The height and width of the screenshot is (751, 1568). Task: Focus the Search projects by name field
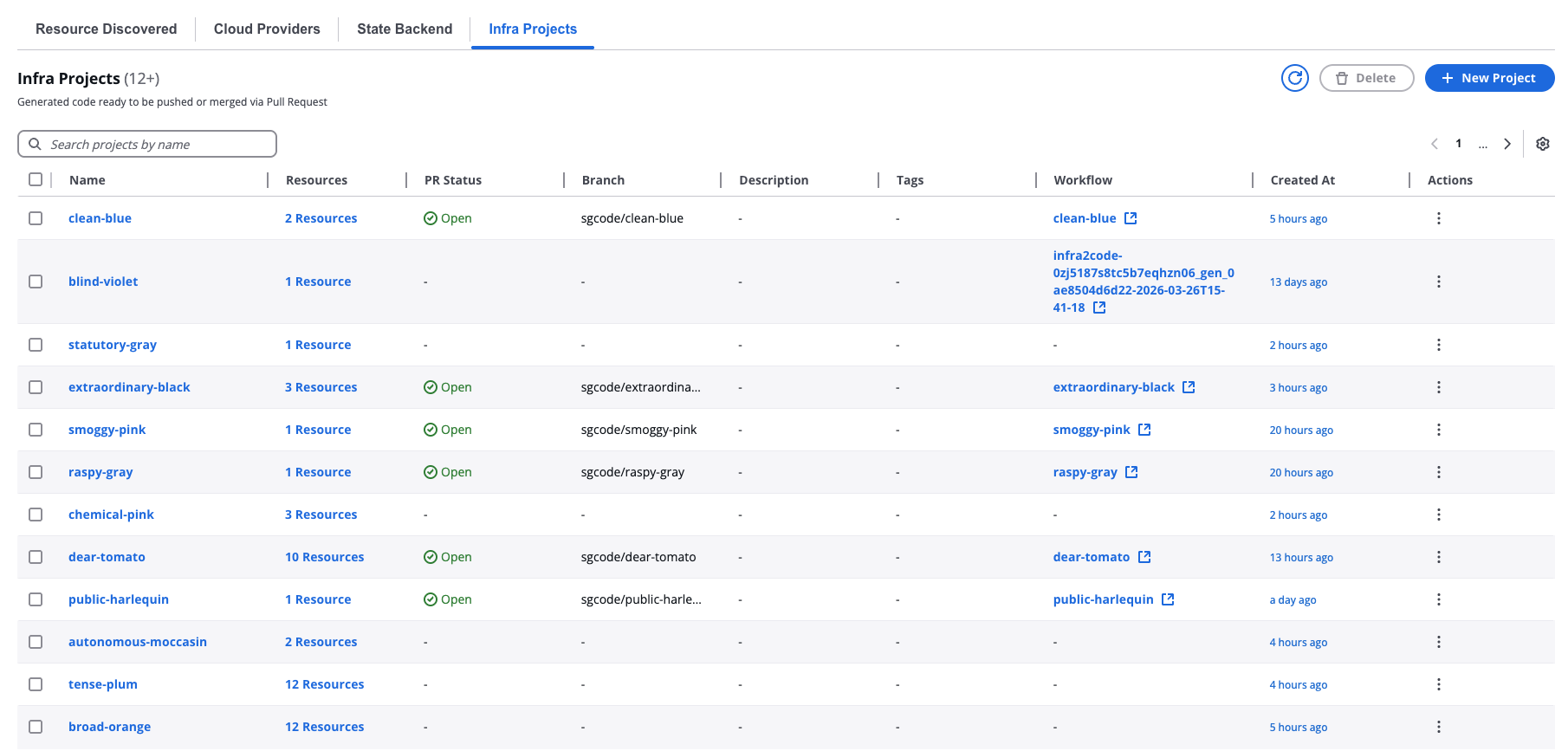click(147, 144)
